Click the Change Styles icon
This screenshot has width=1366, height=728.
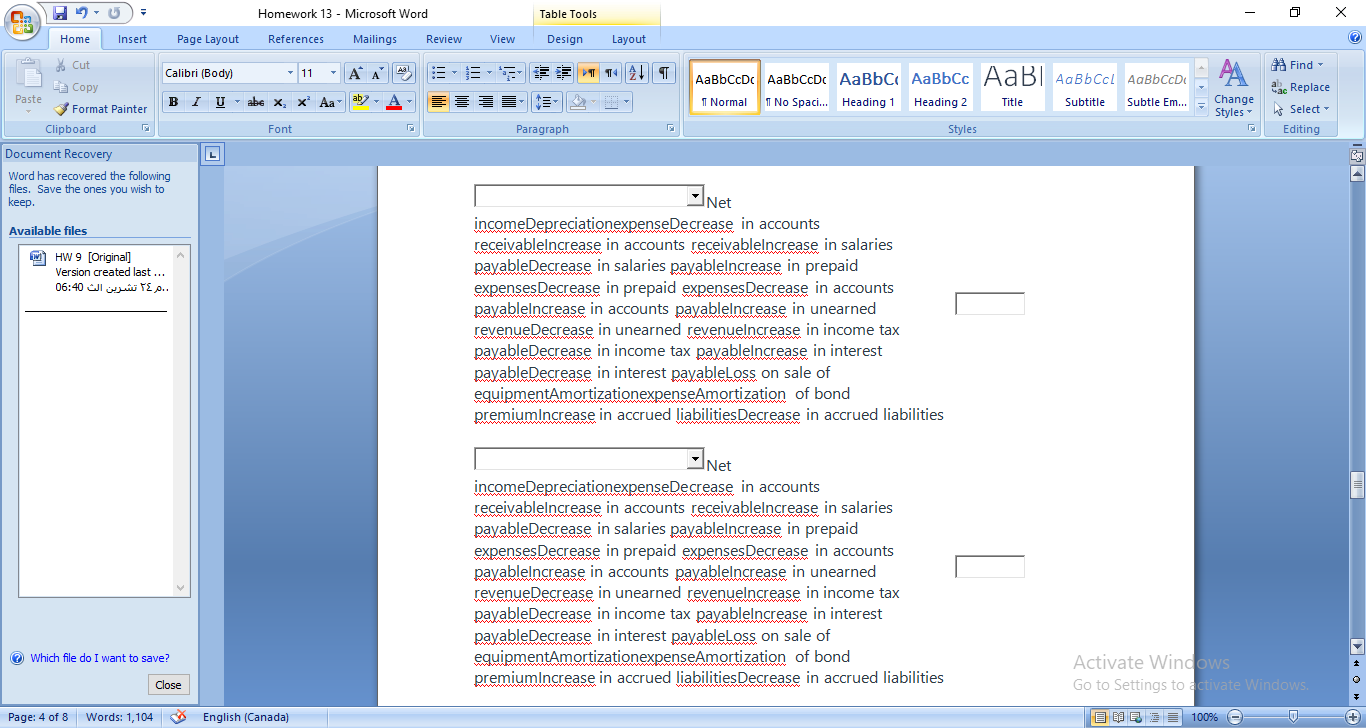click(1234, 89)
